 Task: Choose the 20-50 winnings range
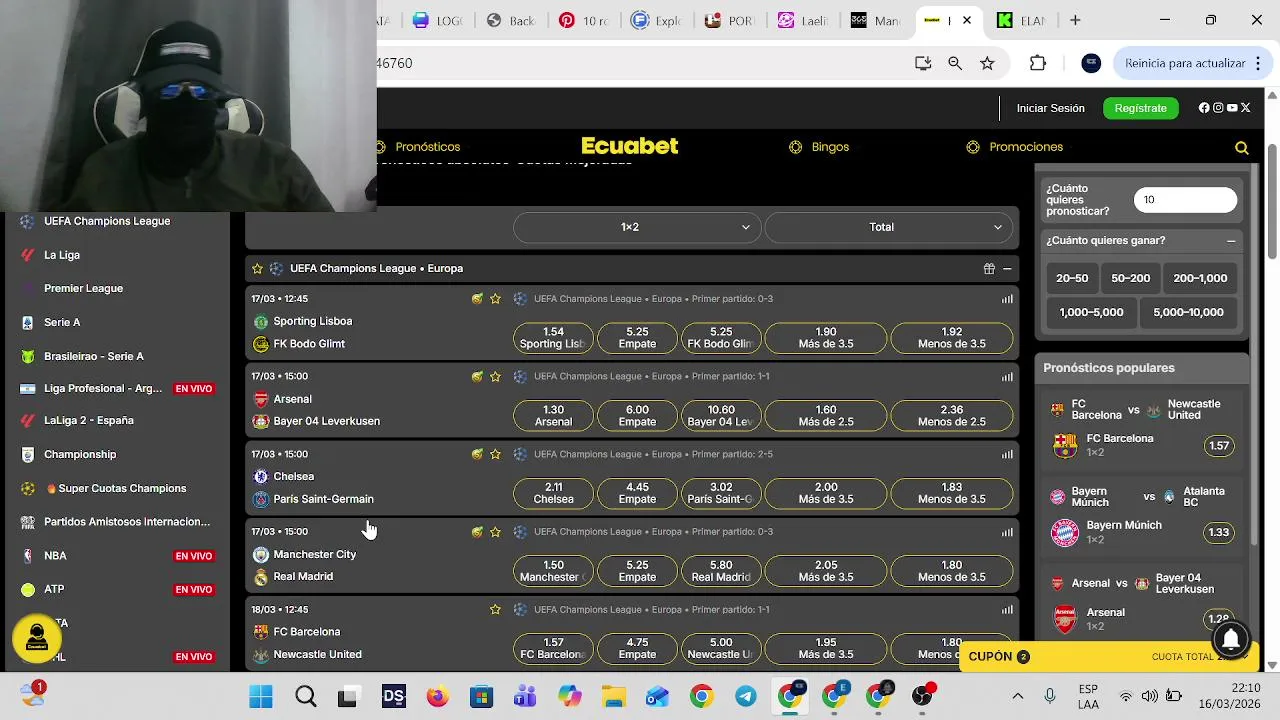click(1072, 278)
